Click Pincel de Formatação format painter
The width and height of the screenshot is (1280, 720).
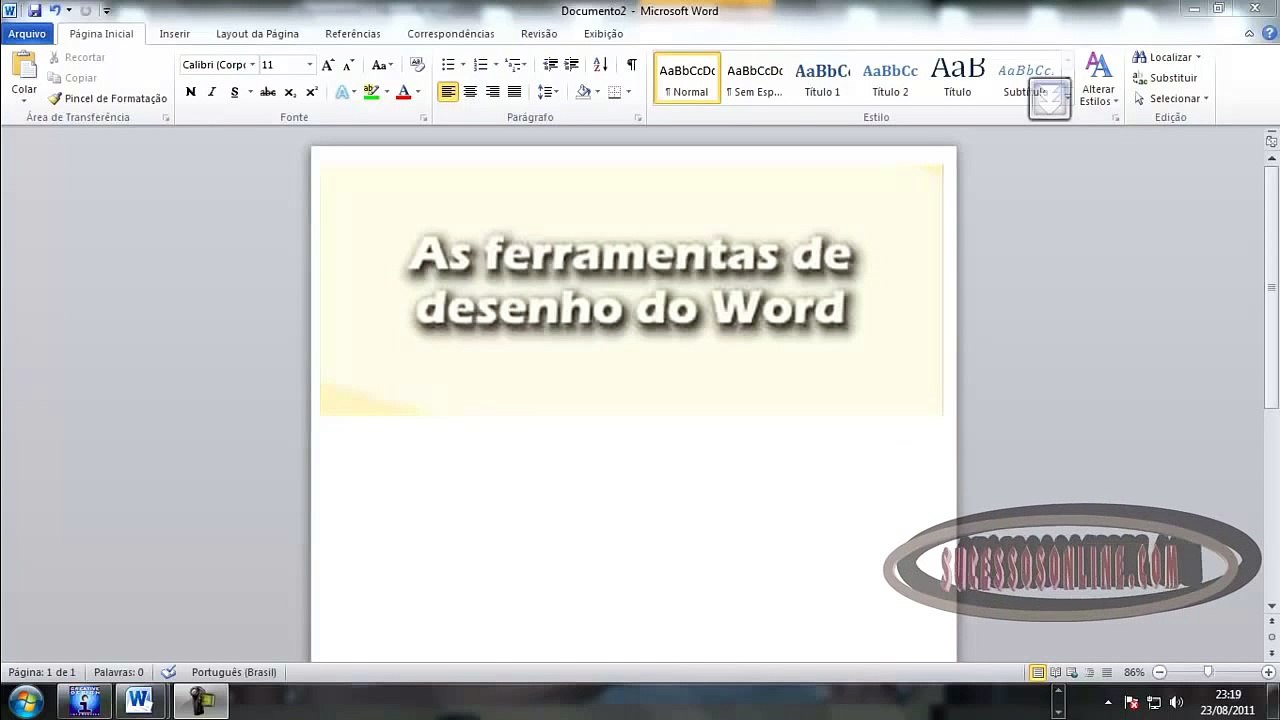(x=108, y=98)
